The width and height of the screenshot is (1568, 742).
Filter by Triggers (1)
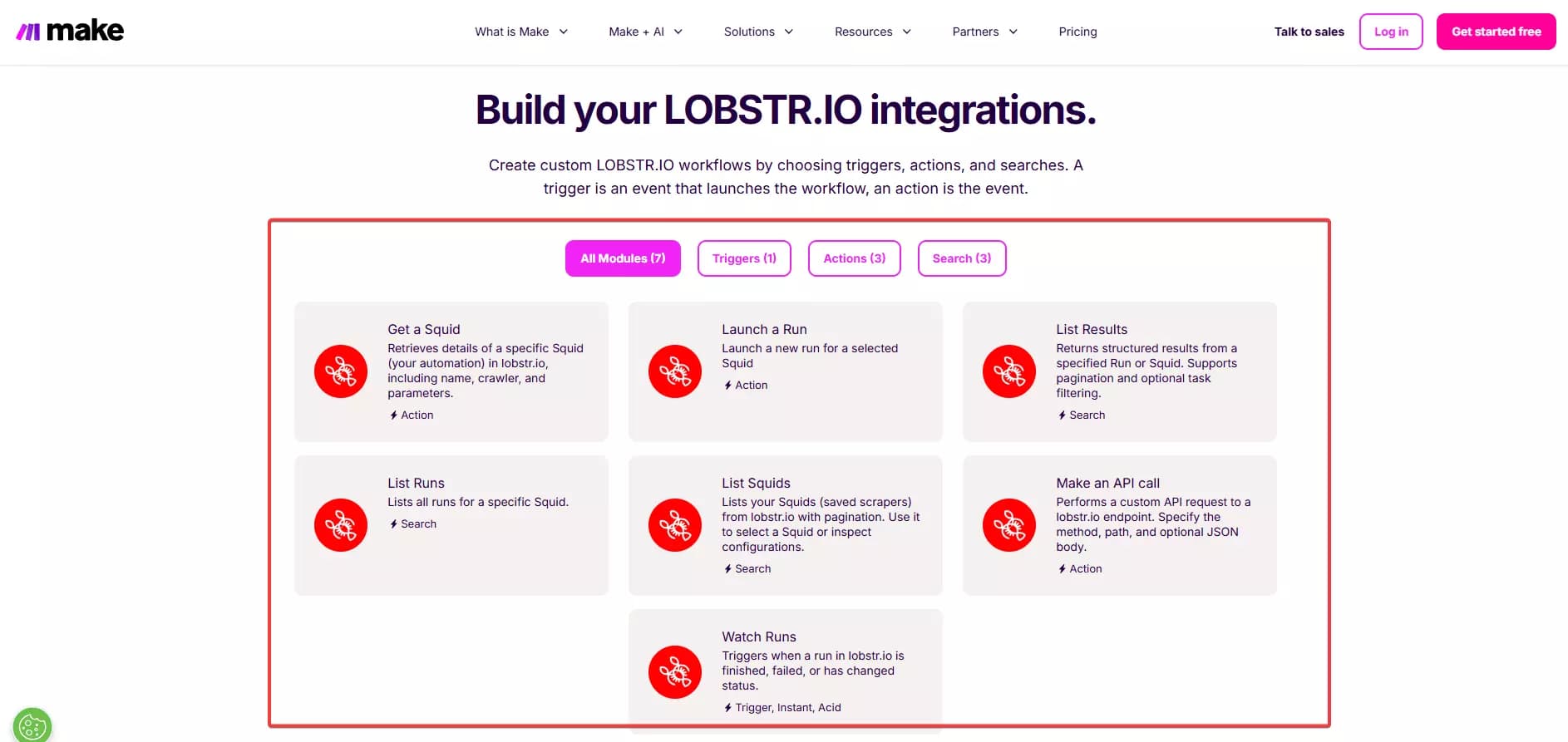[x=744, y=258]
